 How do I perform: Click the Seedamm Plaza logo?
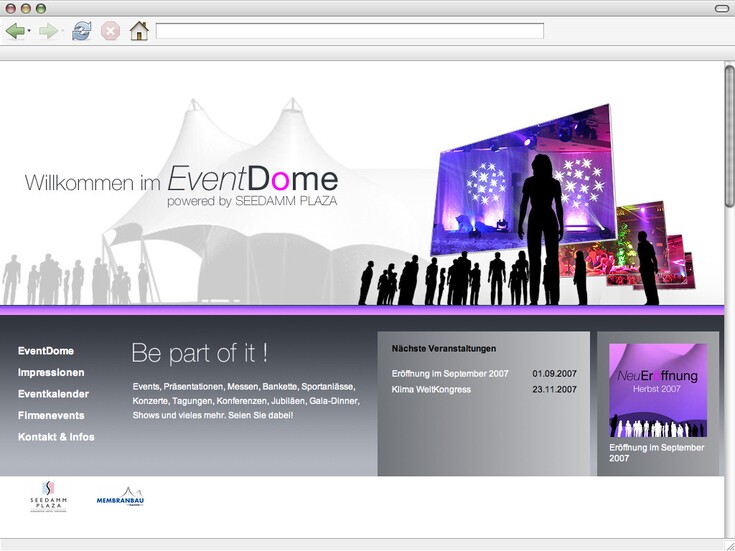point(48,497)
